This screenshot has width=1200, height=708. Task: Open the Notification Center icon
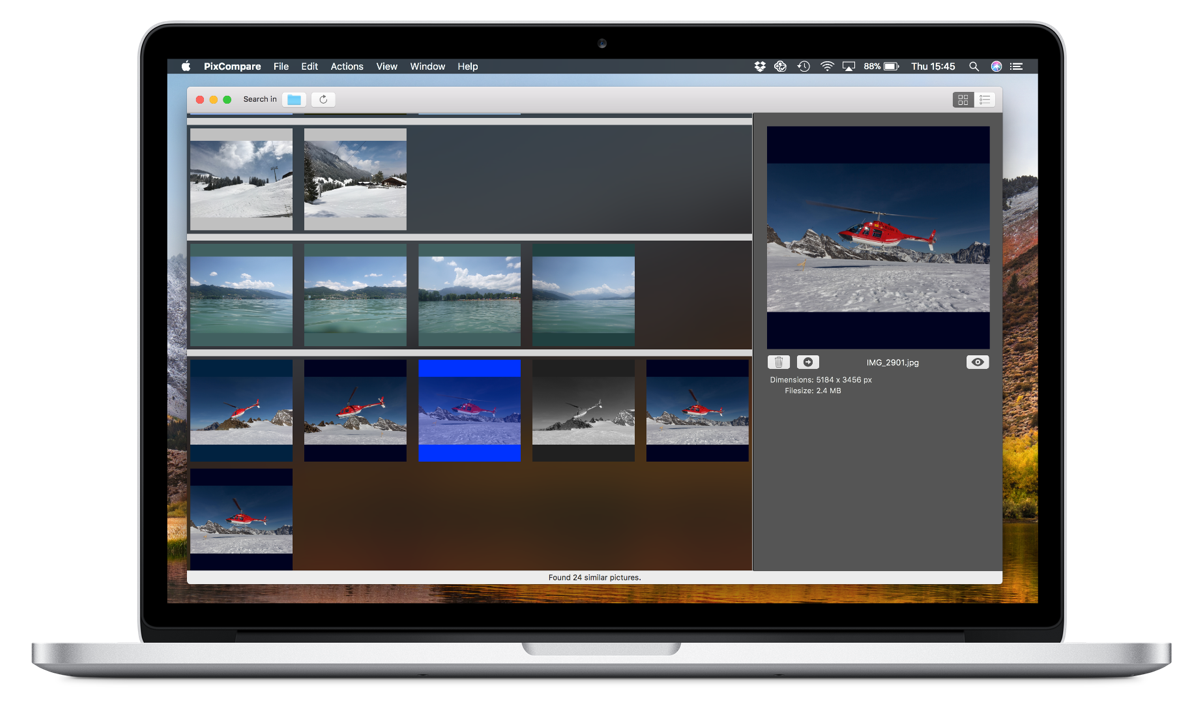pos(1017,66)
